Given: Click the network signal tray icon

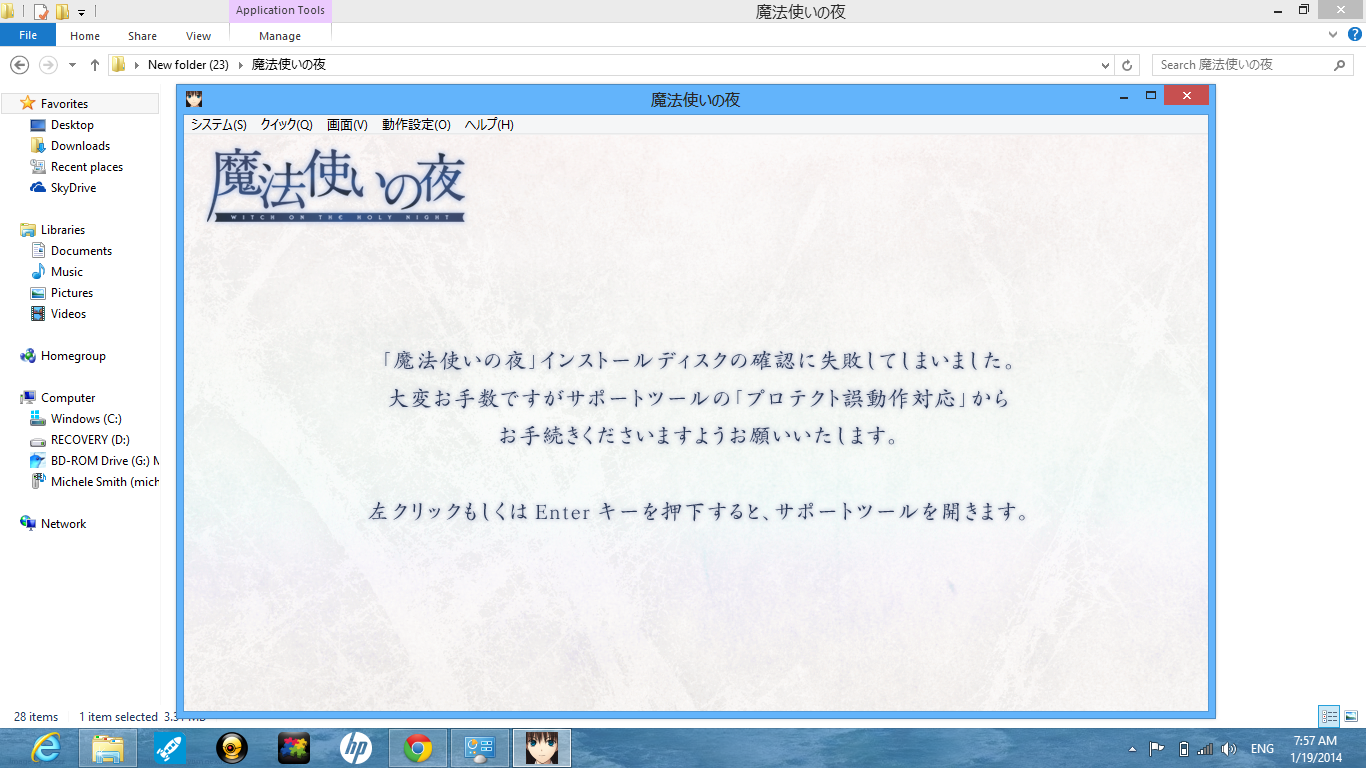Looking at the screenshot, I should point(1205,749).
